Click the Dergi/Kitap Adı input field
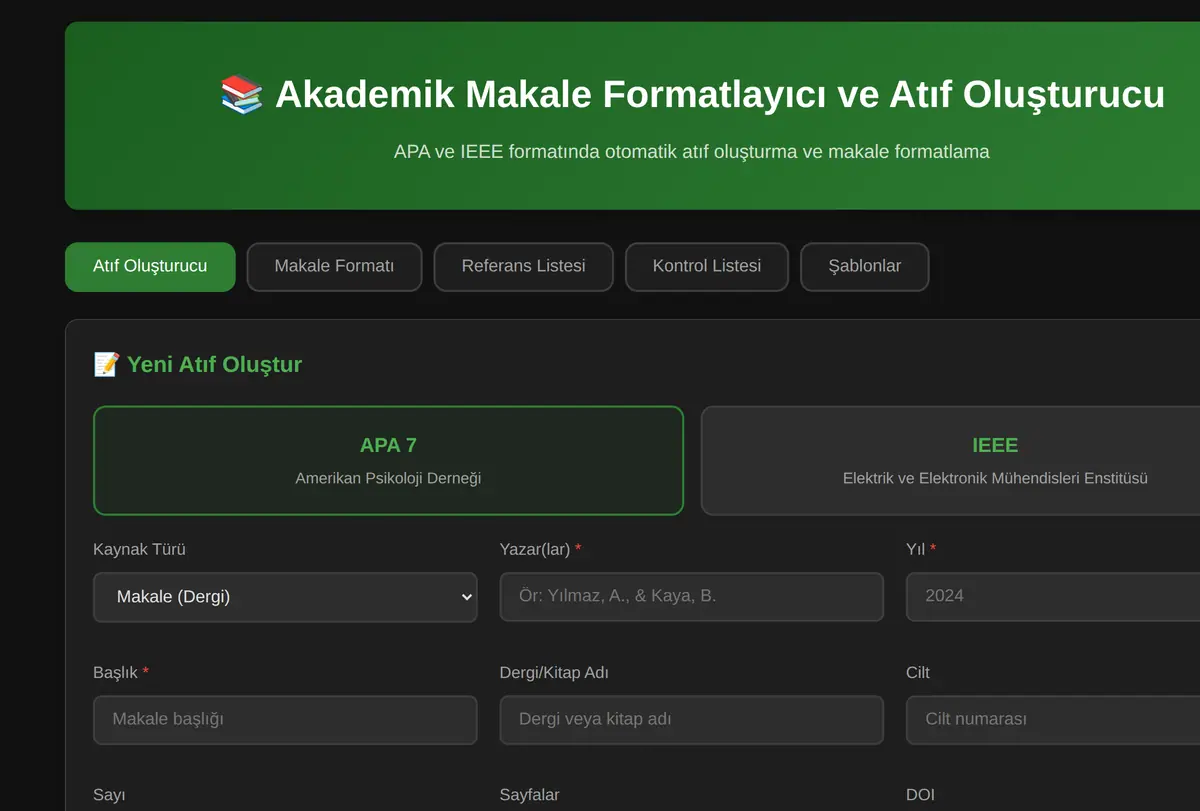 692,720
